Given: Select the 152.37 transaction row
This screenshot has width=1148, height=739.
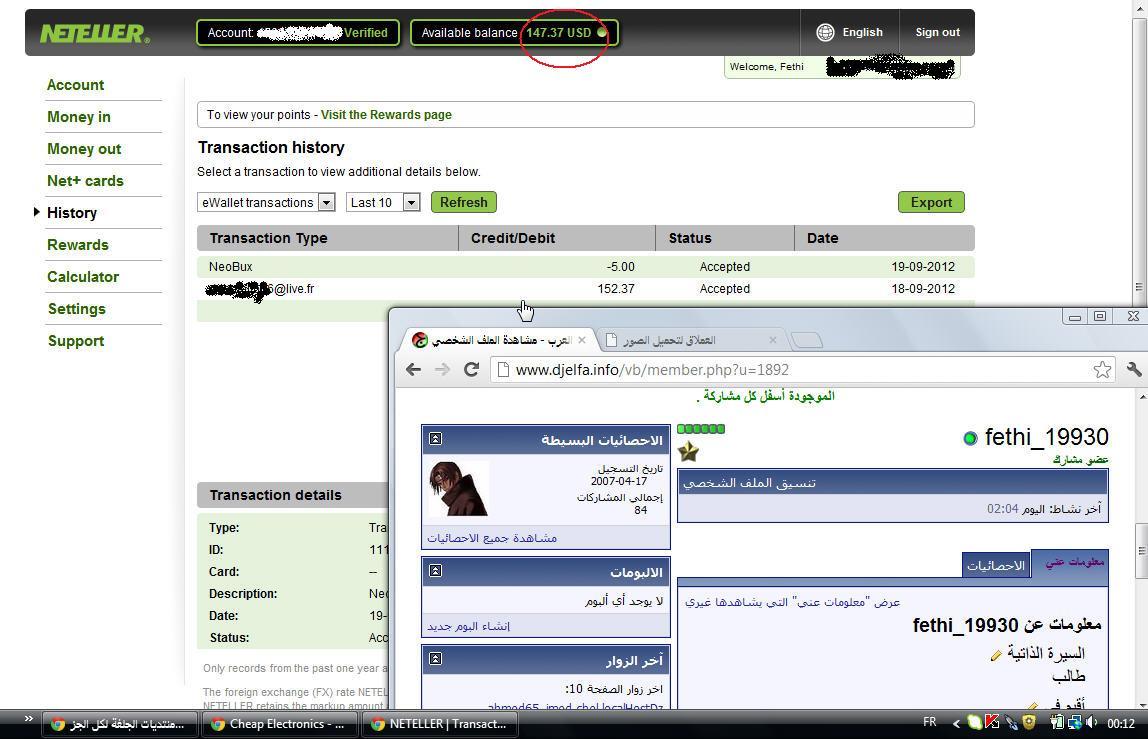Looking at the screenshot, I should point(586,289).
